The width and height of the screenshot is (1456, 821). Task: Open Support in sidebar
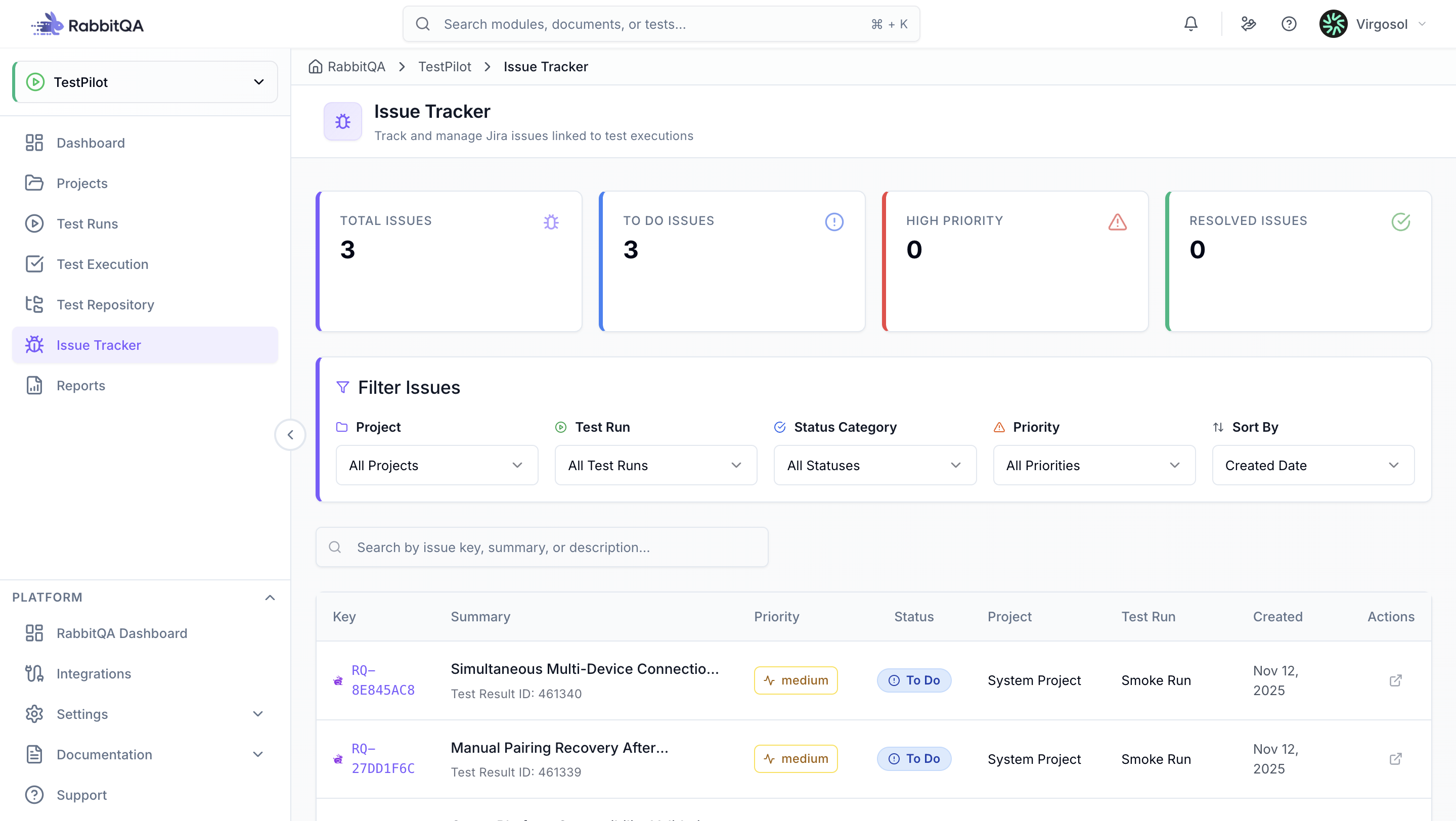(145, 795)
